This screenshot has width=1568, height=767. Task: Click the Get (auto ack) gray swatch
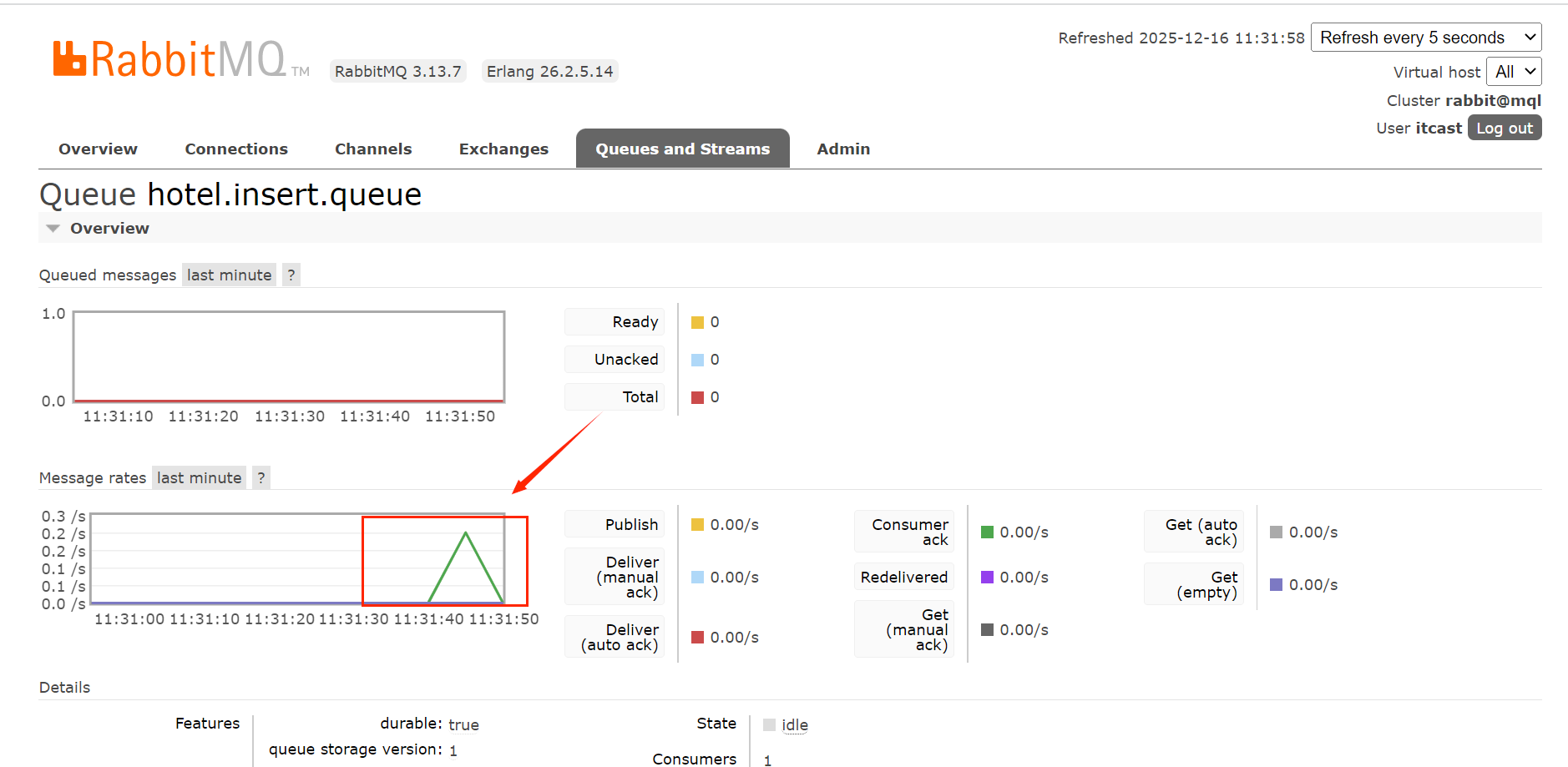(1277, 532)
